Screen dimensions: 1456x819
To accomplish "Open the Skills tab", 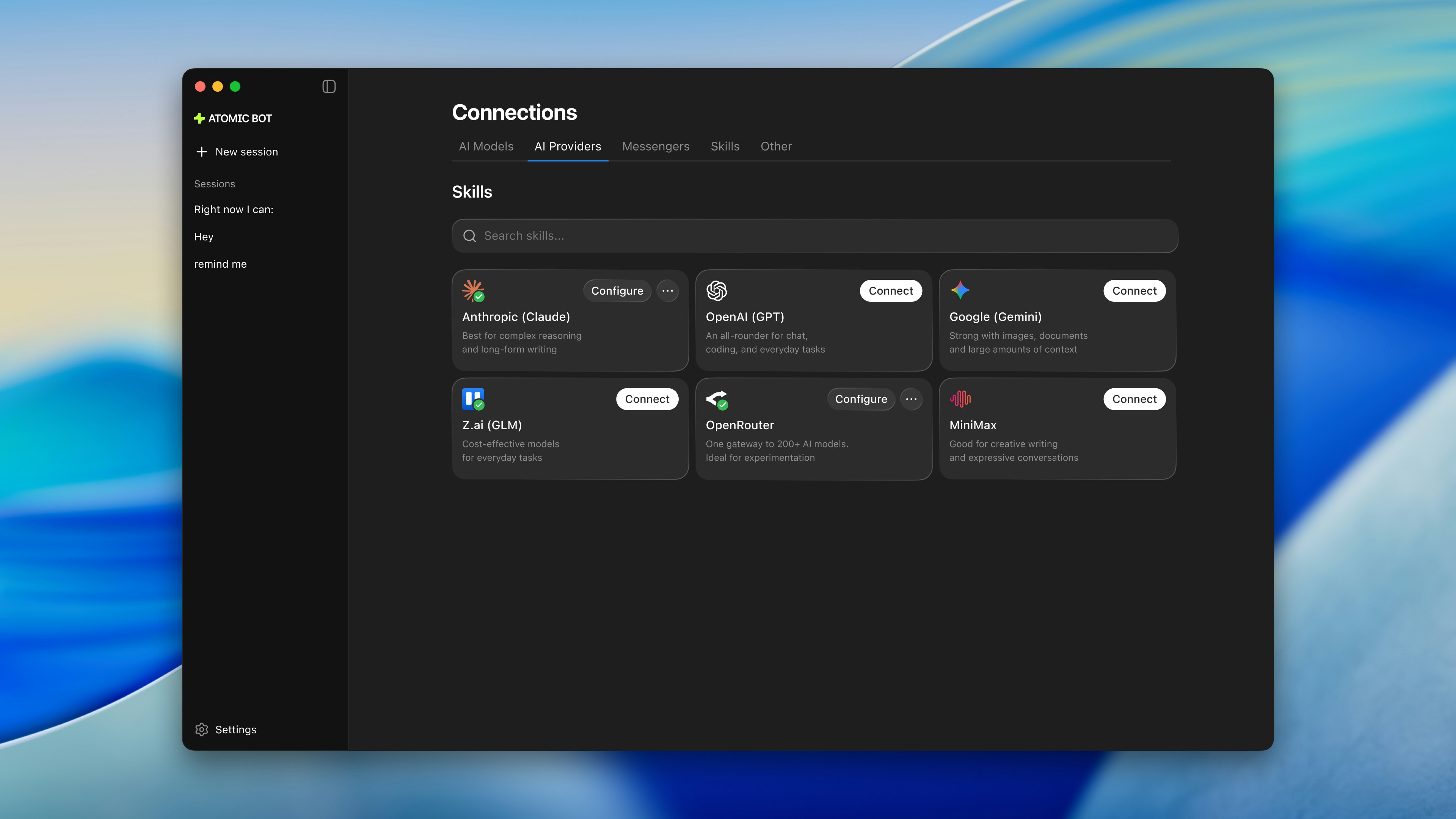I will pos(725,146).
